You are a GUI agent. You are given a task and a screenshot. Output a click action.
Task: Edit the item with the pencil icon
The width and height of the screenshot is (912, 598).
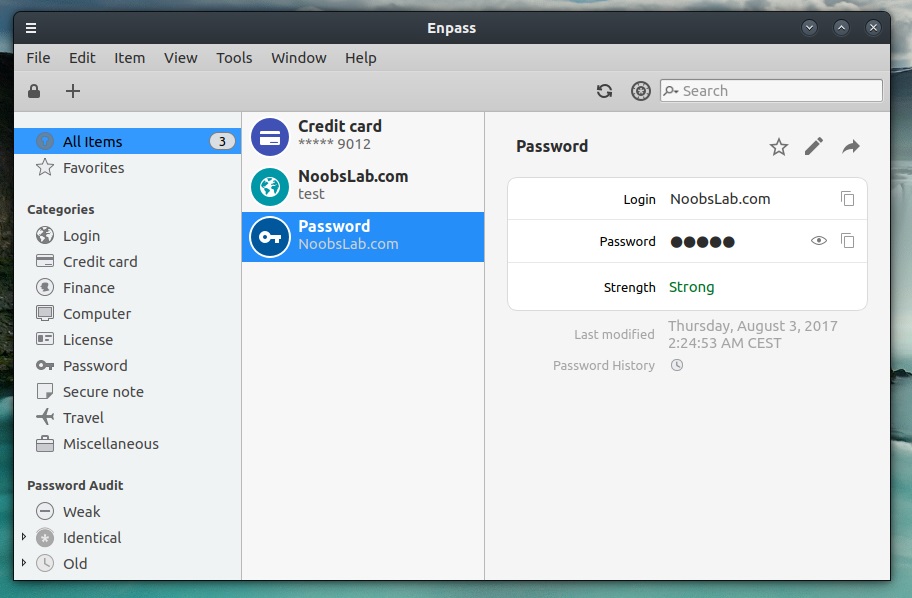[x=814, y=147]
